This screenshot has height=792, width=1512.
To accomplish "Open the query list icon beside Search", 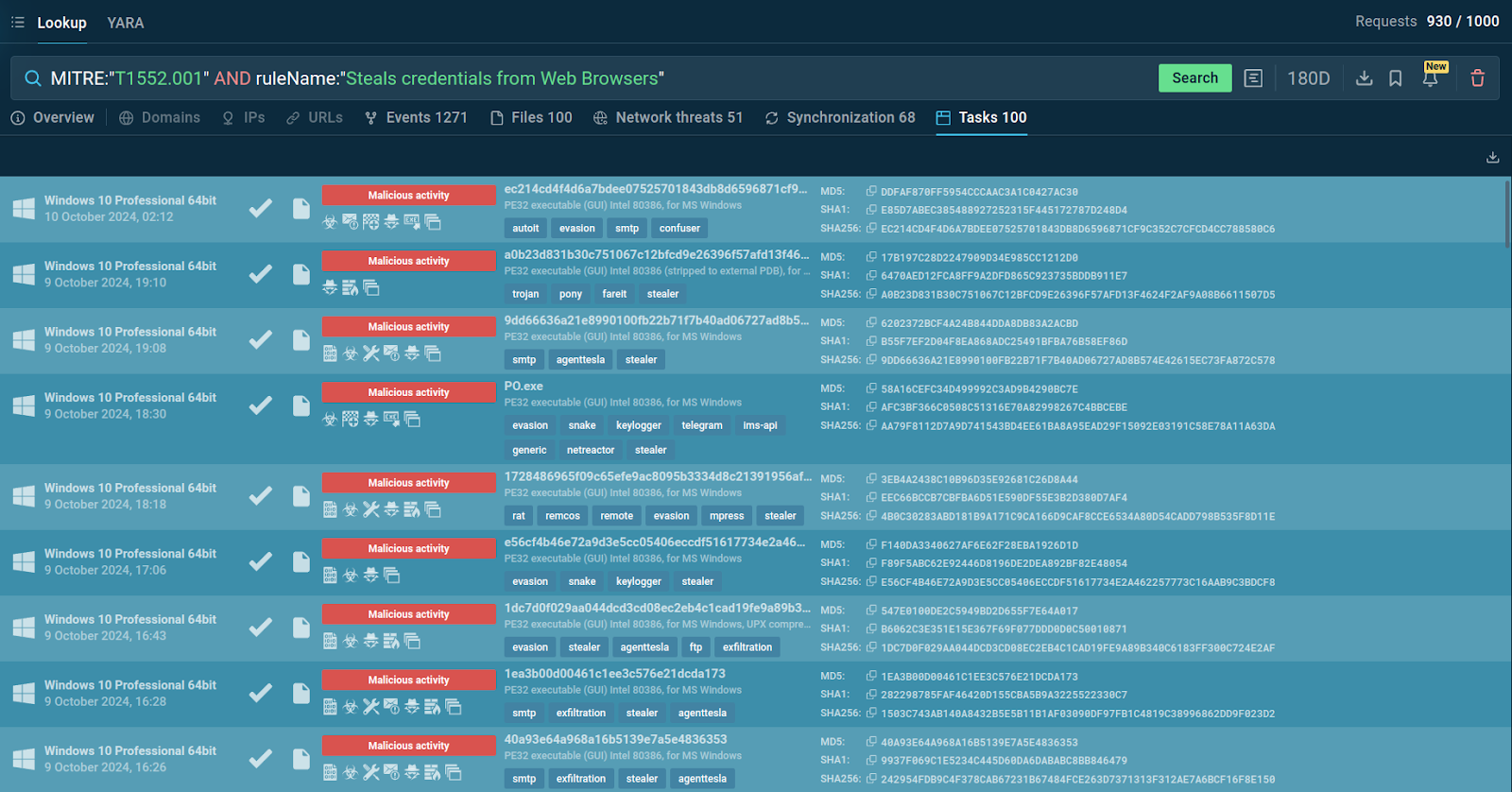I will tap(1253, 78).
